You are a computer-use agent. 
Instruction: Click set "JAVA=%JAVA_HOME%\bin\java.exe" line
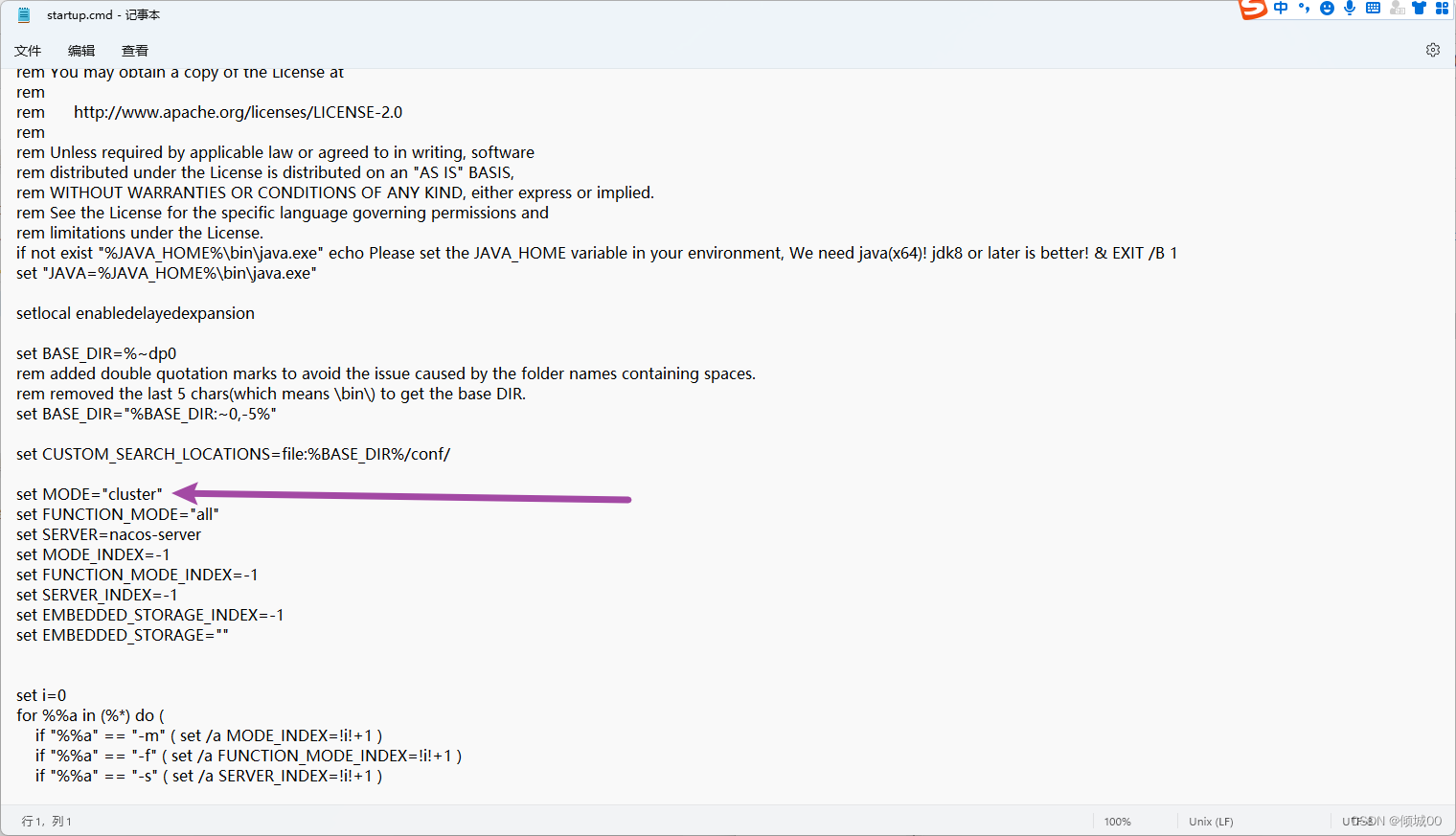point(167,273)
